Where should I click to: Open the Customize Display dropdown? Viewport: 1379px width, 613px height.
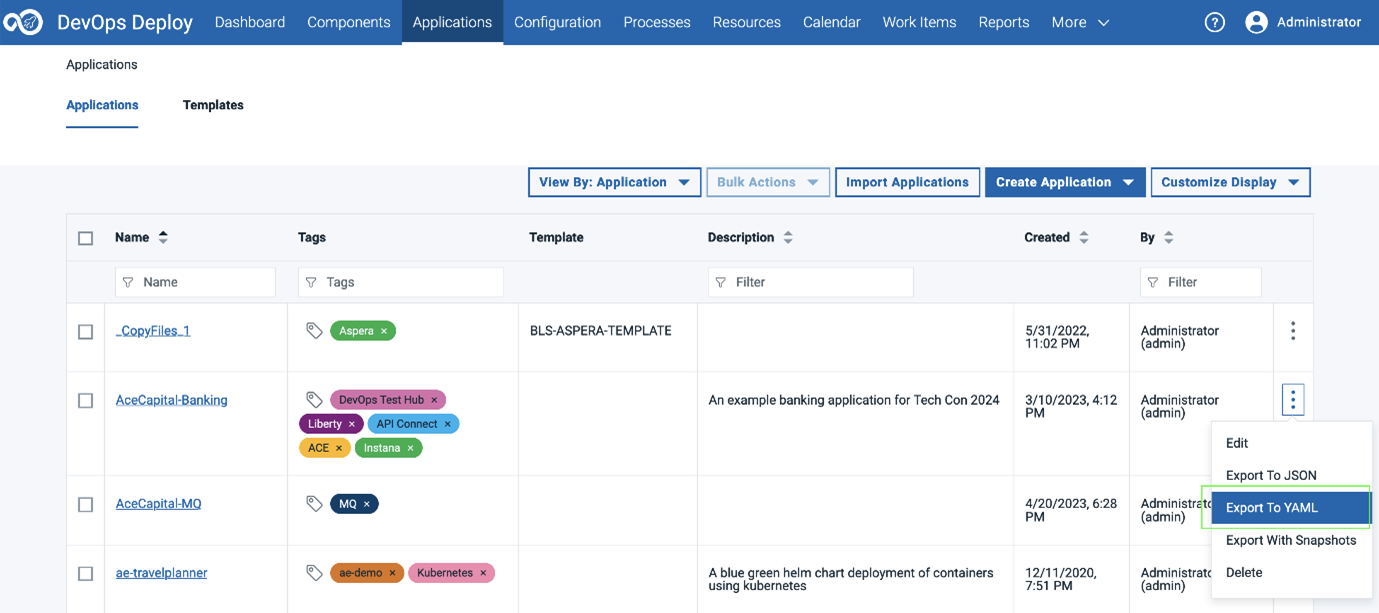pyautogui.click(x=1230, y=182)
